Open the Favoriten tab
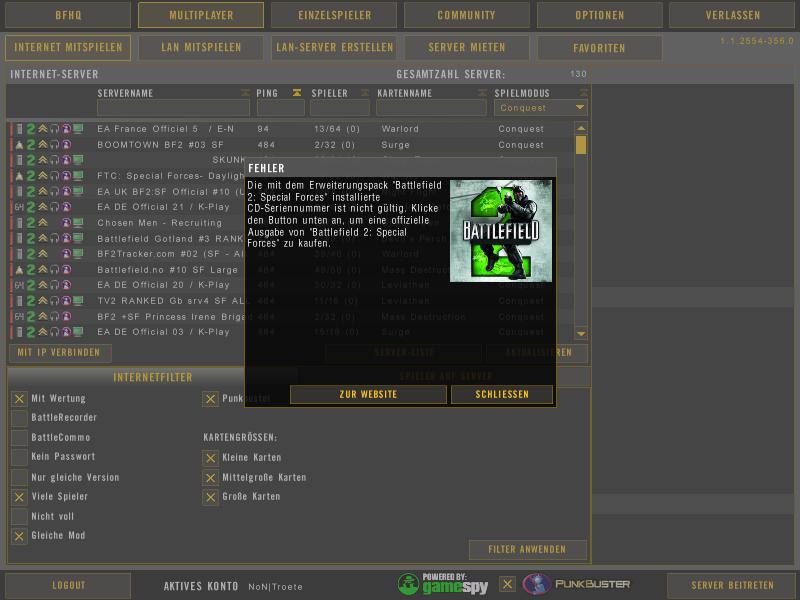800x600 pixels. [x=599, y=48]
